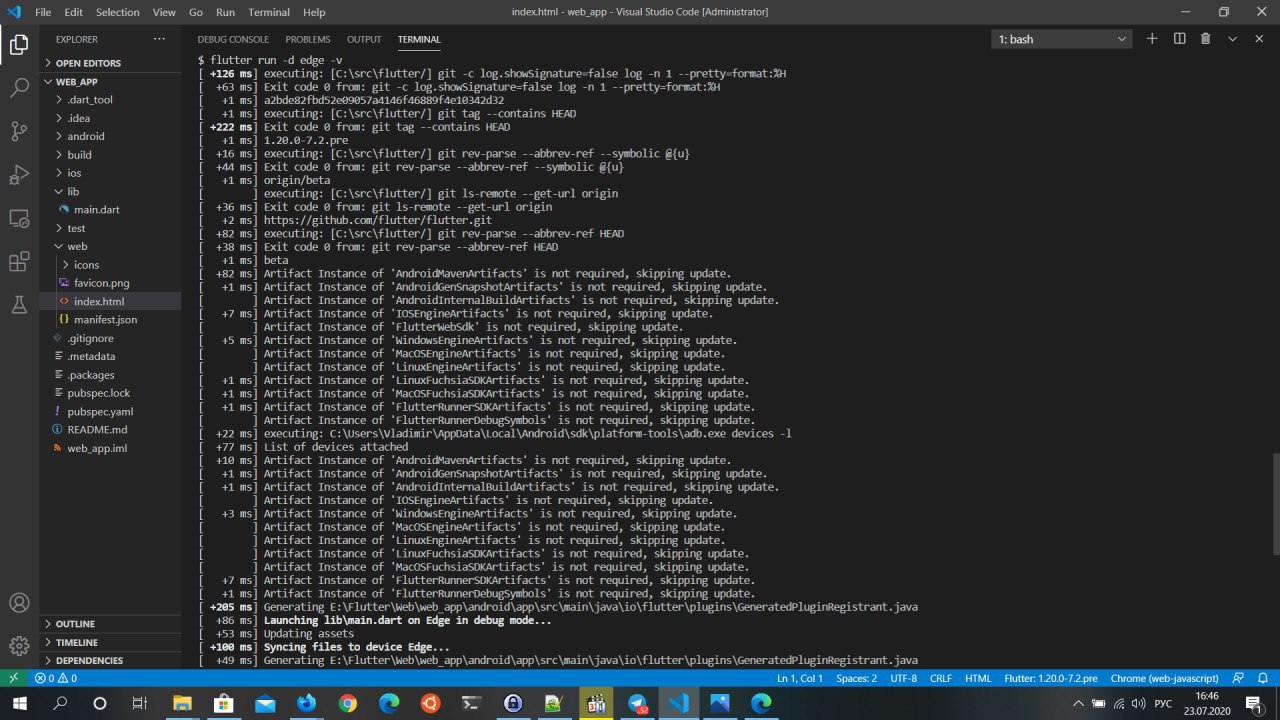Open favicon.png in explorer
The image size is (1280, 720).
[111, 283]
